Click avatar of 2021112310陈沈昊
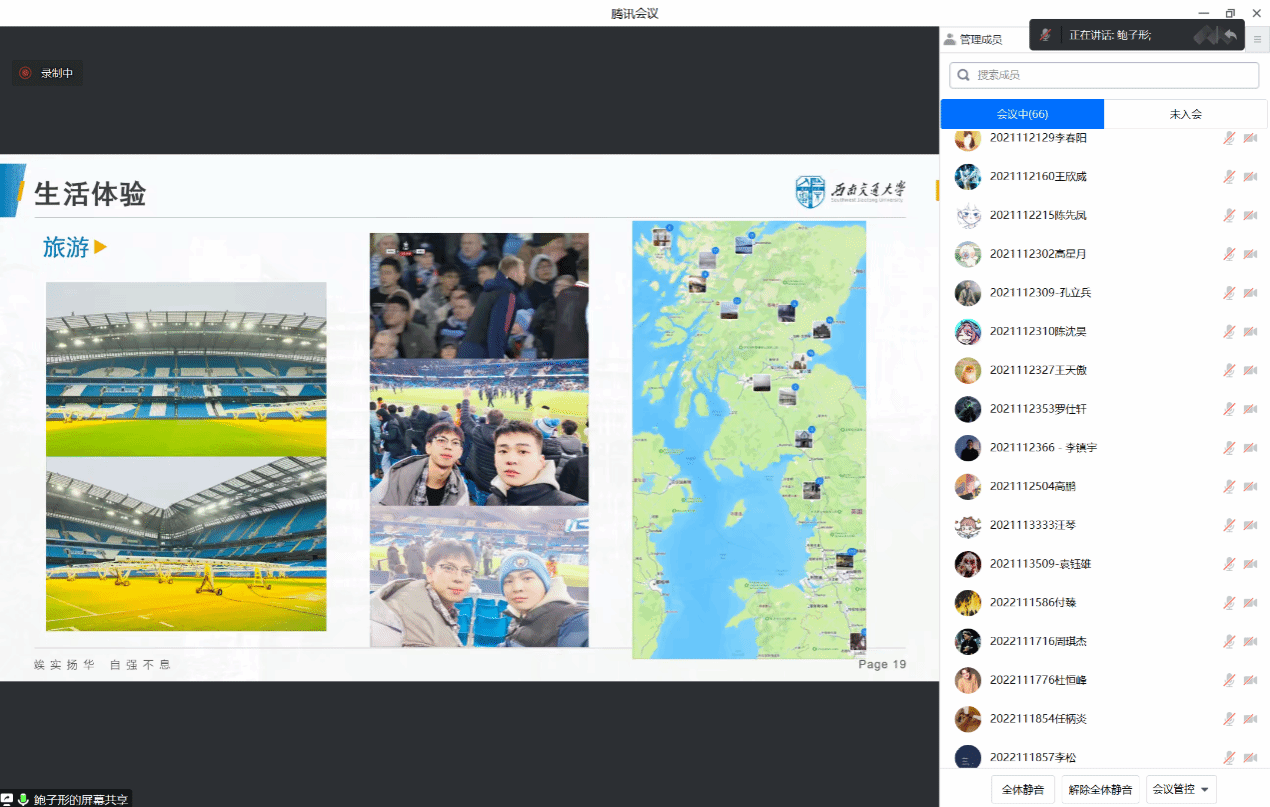The image size is (1270, 807). click(967, 331)
